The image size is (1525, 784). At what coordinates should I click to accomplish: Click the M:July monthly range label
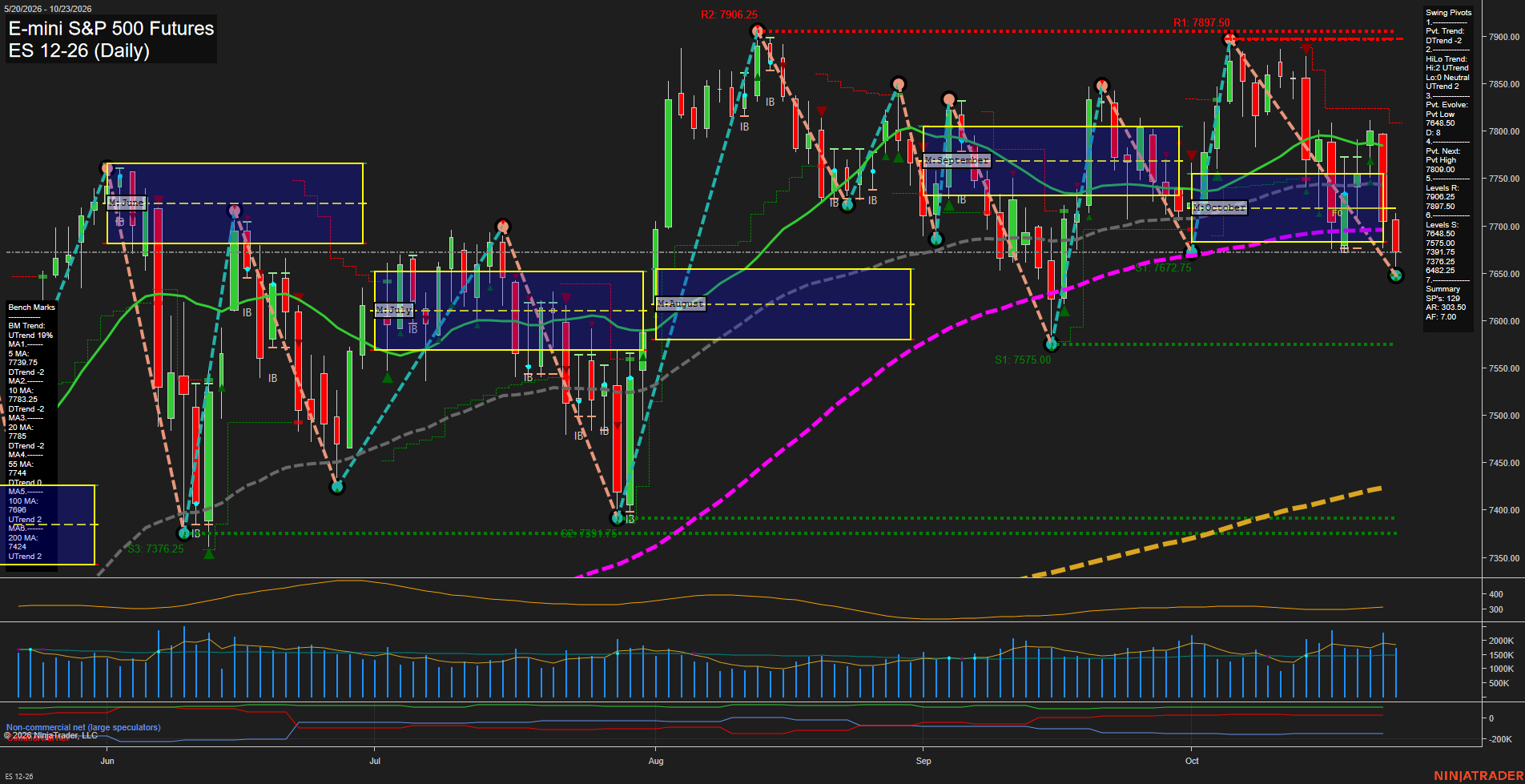[394, 309]
